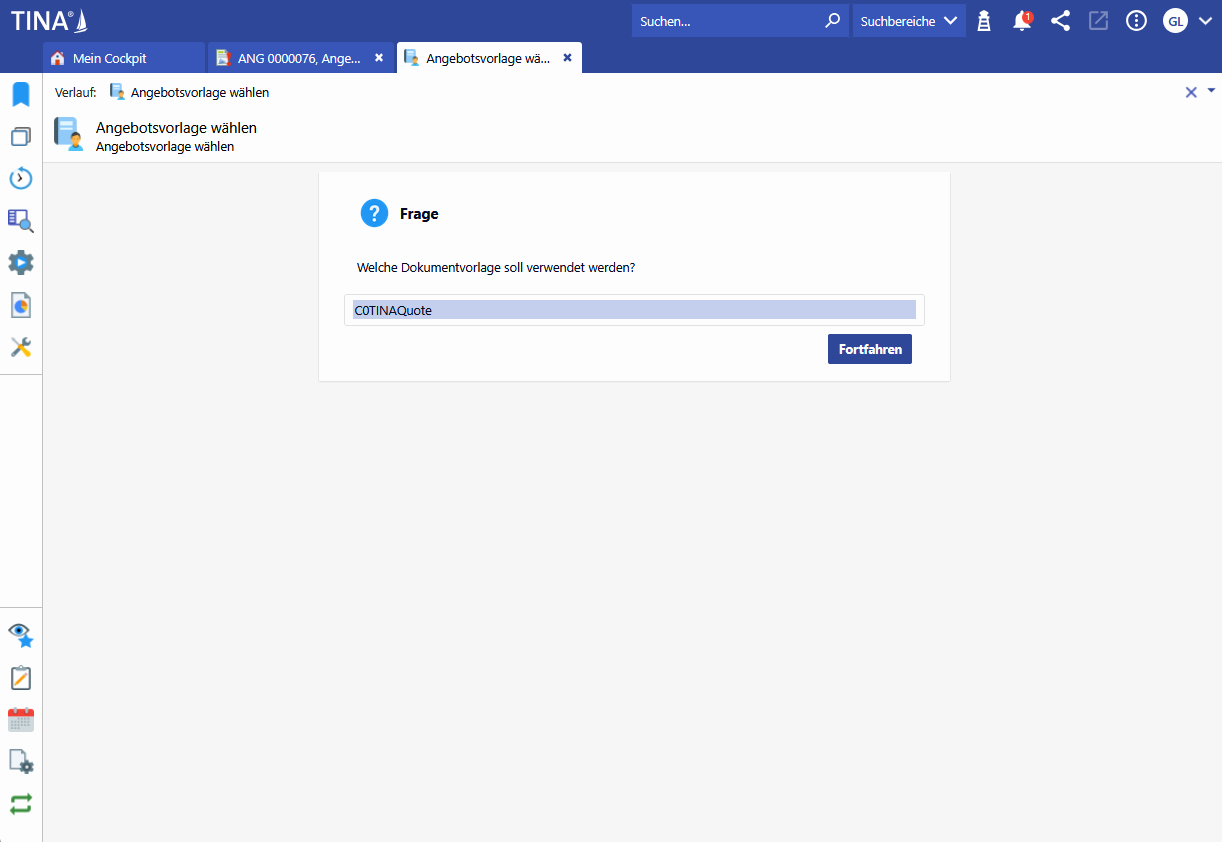Image resolution: width=1222 pixels, height=842 pixels.
Task: Switch to the Mein Cockpit tab
Action: tap(110, 58)
